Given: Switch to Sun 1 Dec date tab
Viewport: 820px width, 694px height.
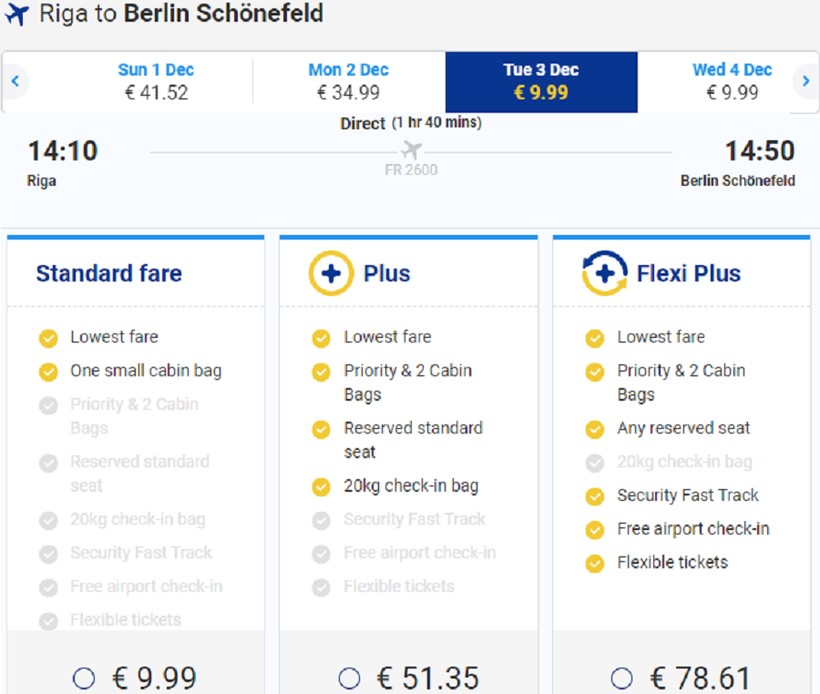Looking at the screenshot, I should coord(156,81).
